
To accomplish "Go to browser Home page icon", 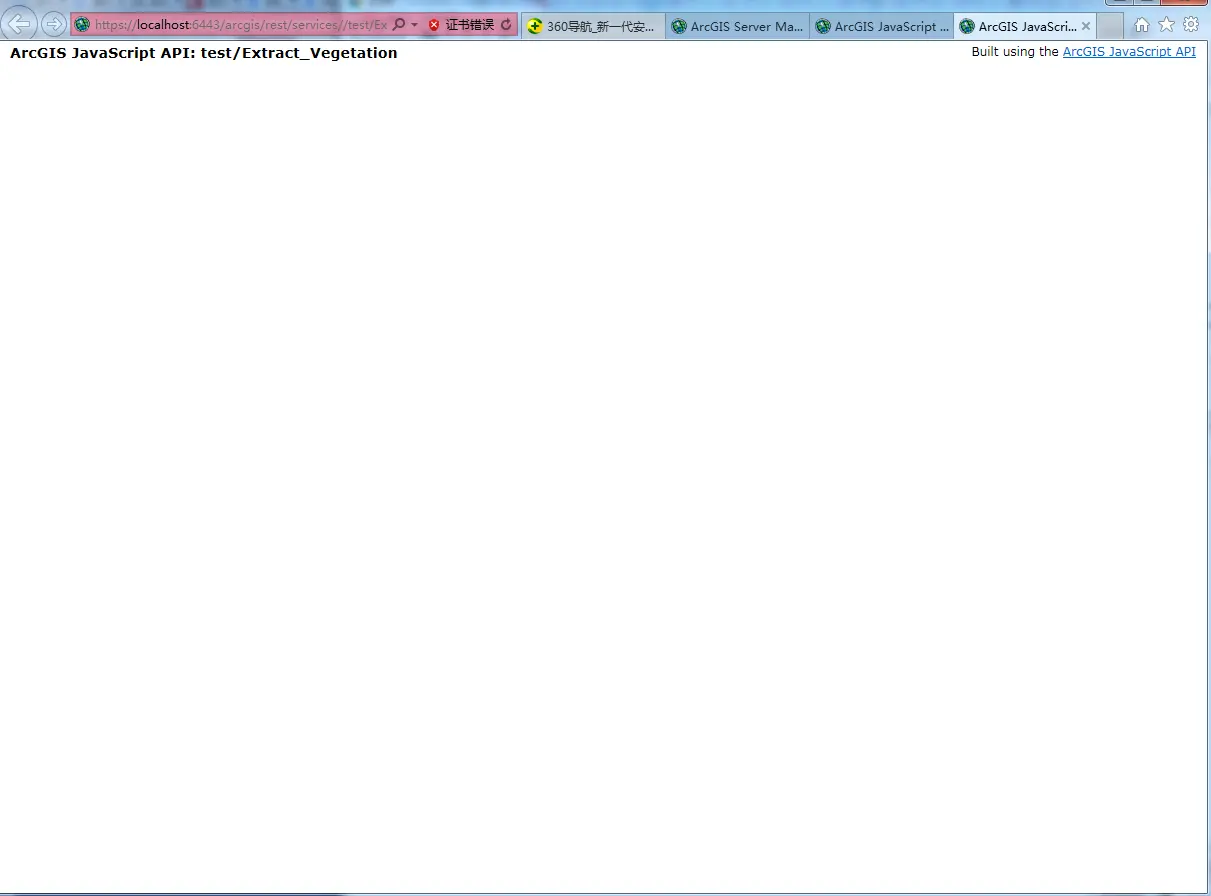I will [x=1141, y=25].
